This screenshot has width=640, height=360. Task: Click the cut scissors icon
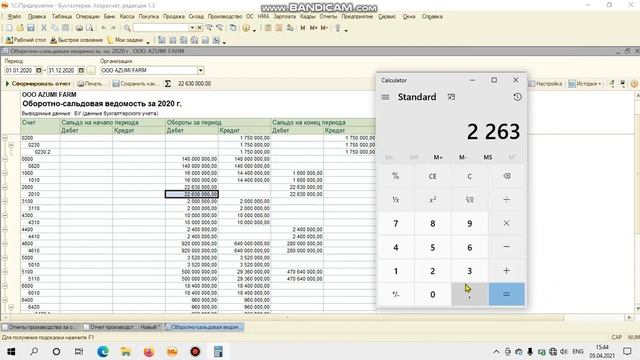click(43, 28)
